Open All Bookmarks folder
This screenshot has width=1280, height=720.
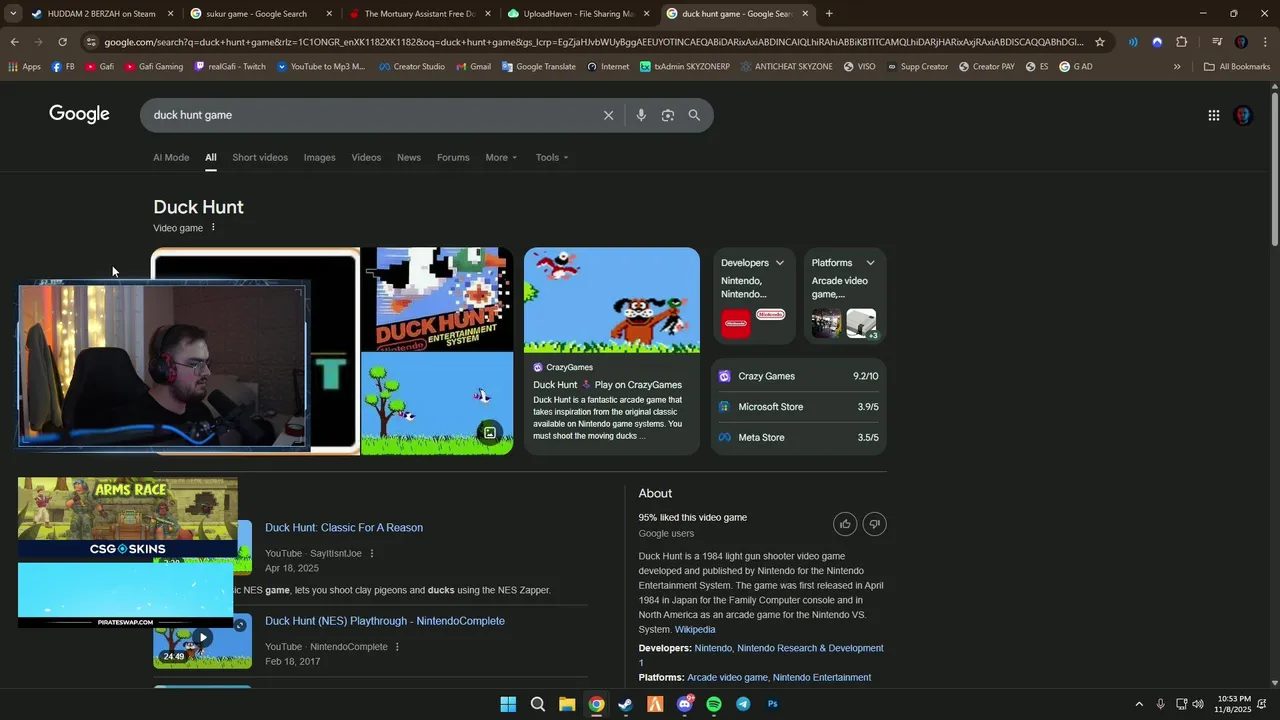tap(1237, 67)
